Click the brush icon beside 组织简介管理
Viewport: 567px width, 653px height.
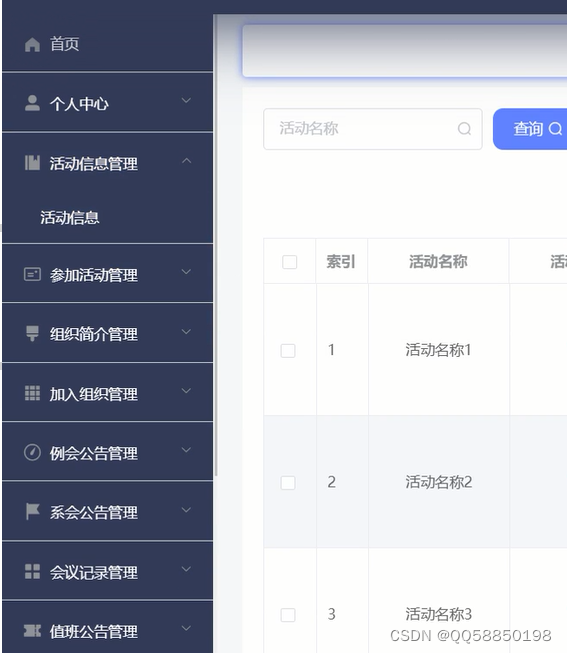click(x=32, y=334)
